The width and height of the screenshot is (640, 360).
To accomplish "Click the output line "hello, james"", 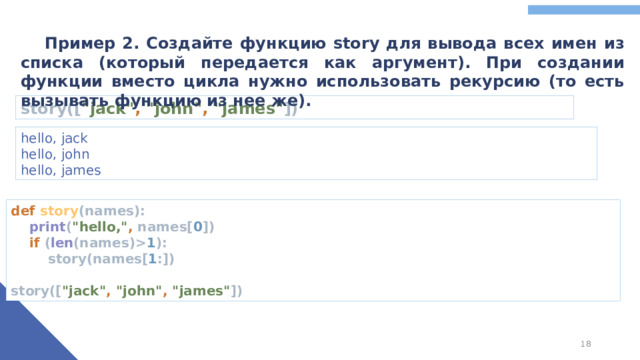I will click(x=61, y=170).
